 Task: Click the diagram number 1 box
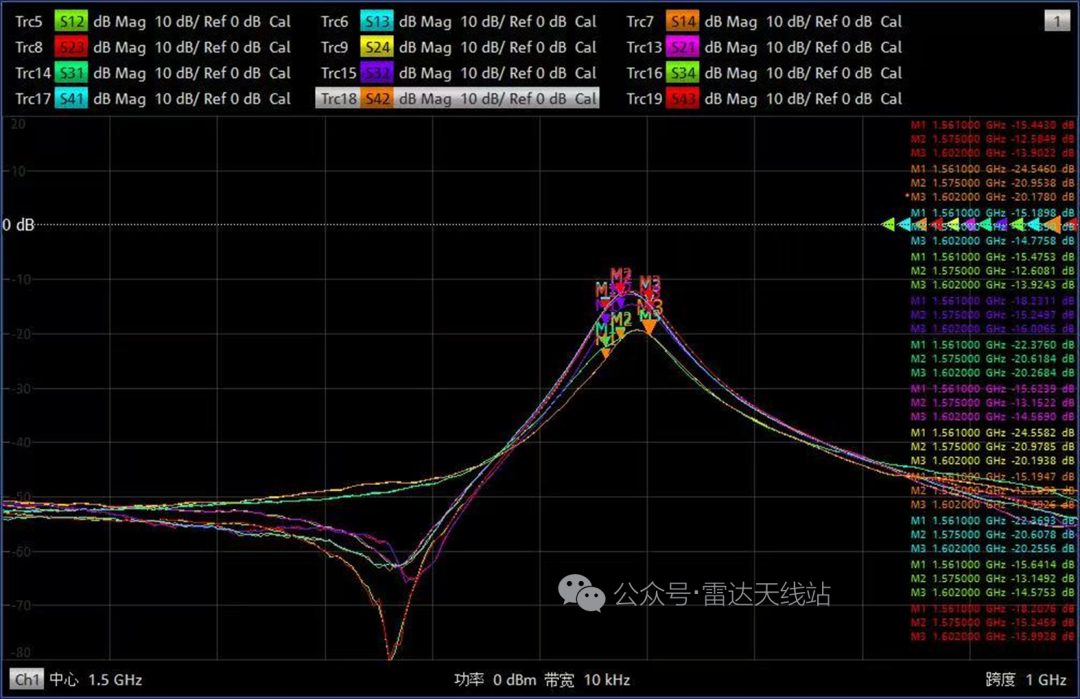1057,21
